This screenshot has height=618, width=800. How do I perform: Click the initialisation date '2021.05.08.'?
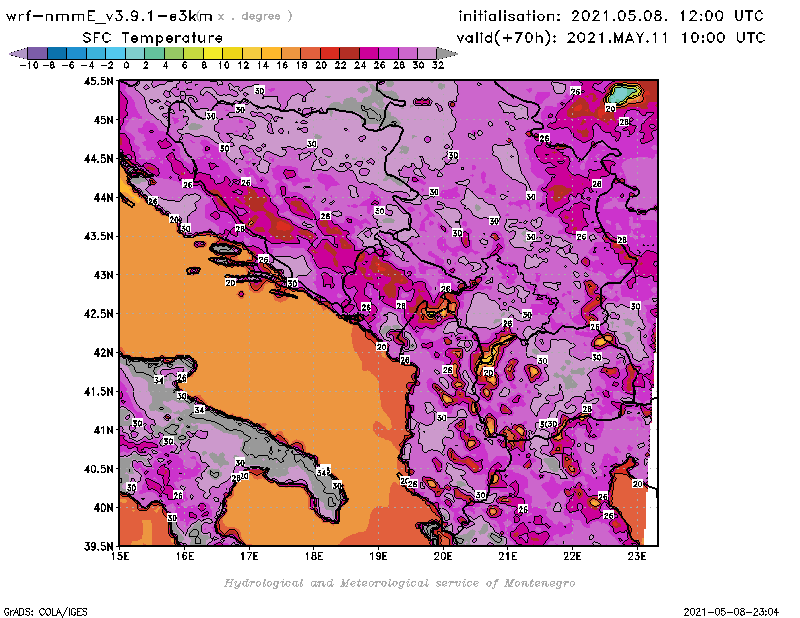619,16
